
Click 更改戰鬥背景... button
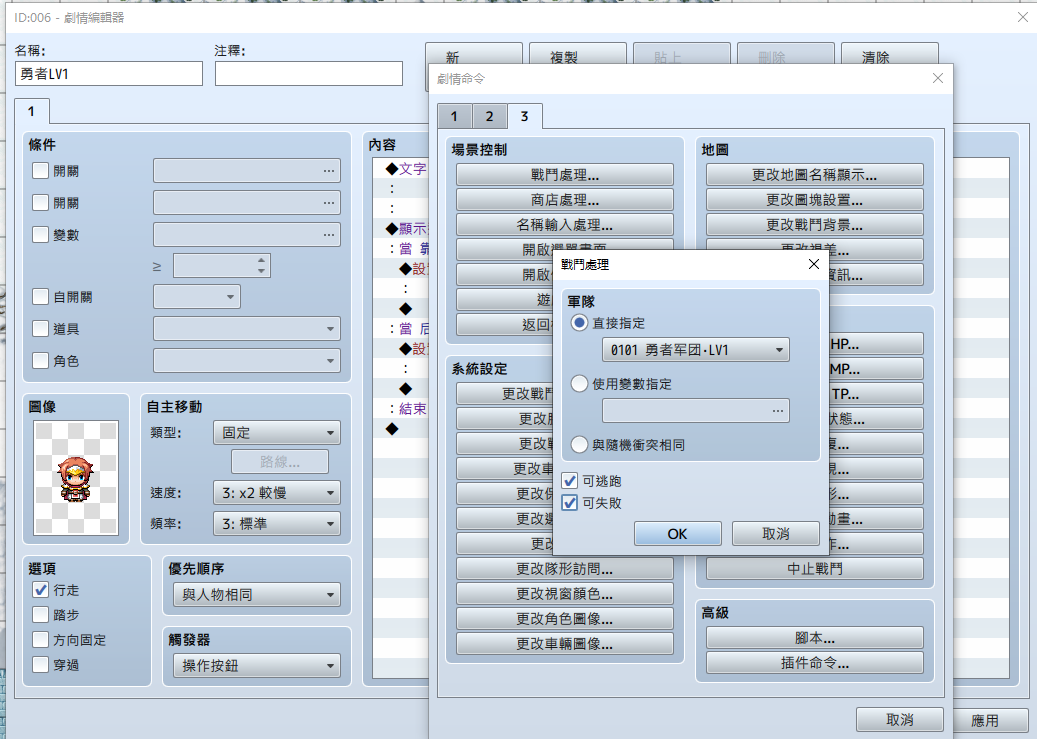pyautogui.click(x=815, y=225)
